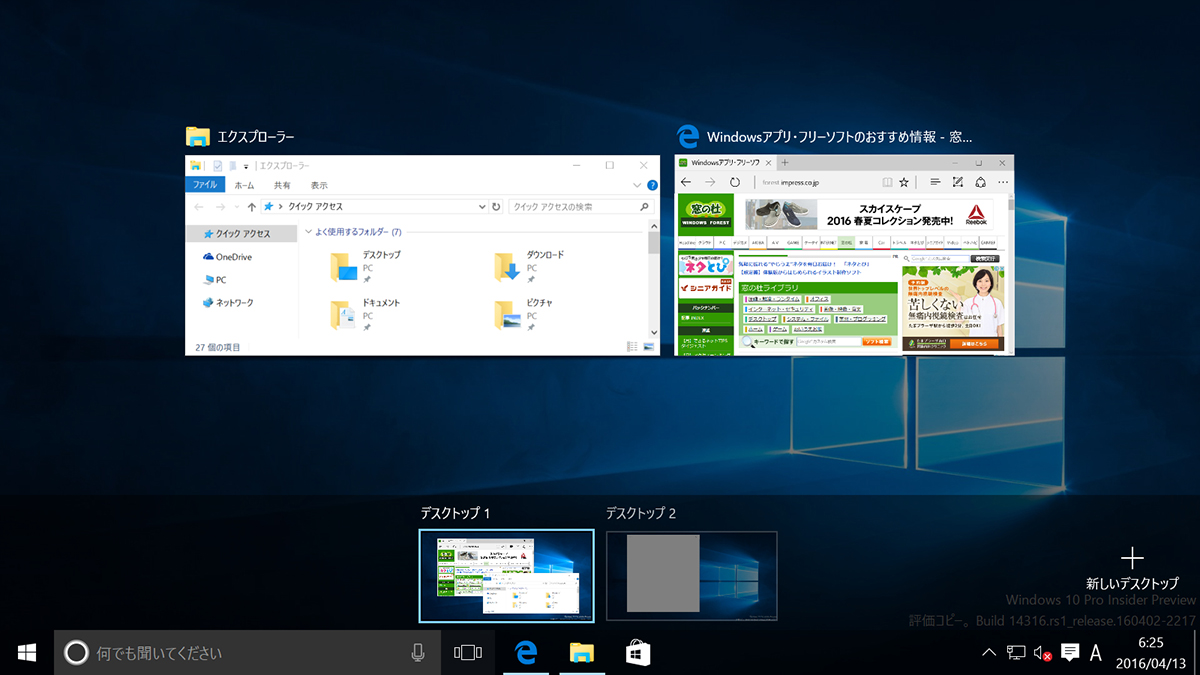Toggle Edge reading view book icon
This screenshot has height=675, width=1200.
[887, 182]
